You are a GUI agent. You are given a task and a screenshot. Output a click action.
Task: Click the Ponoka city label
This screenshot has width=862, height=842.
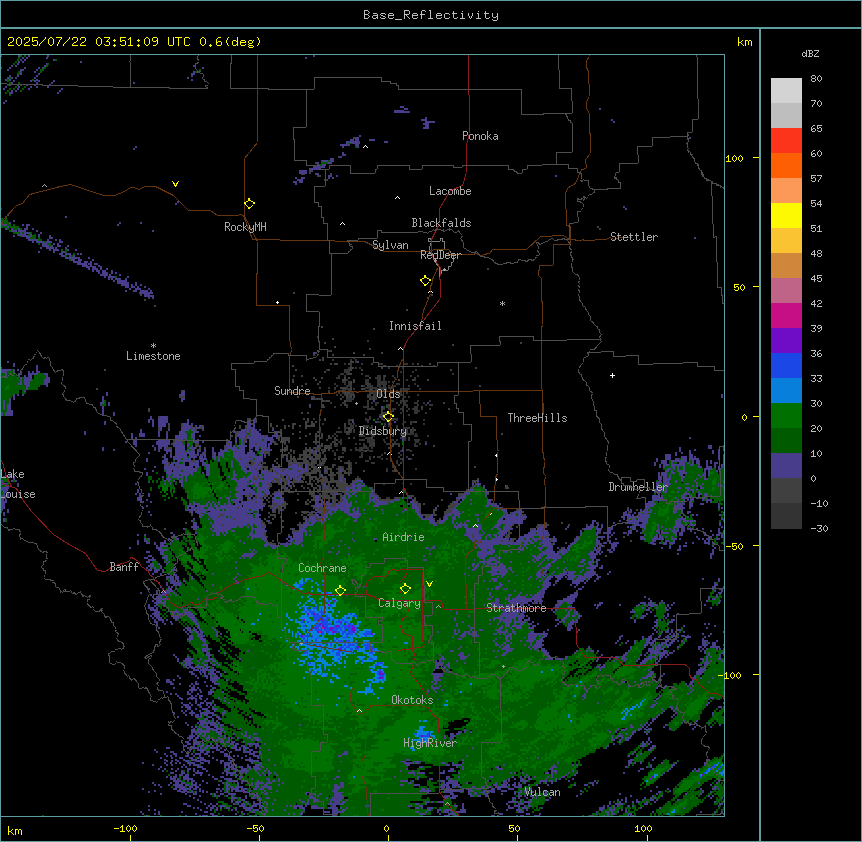pos(480,136)
